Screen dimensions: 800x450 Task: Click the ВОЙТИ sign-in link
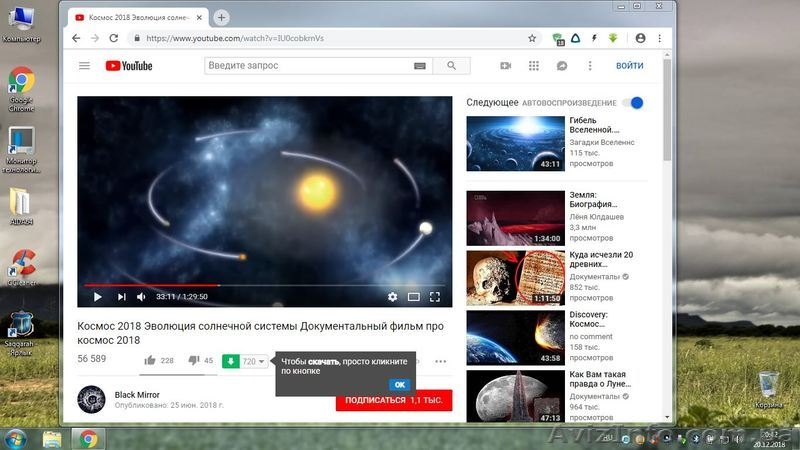[630, 66]
